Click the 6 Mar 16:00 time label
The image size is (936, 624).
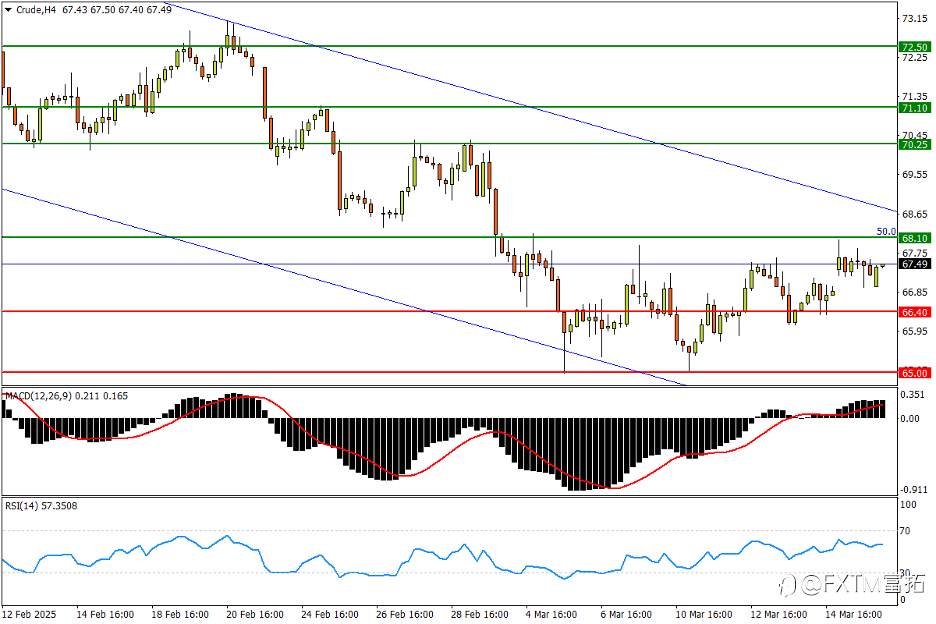pos(626,613)
